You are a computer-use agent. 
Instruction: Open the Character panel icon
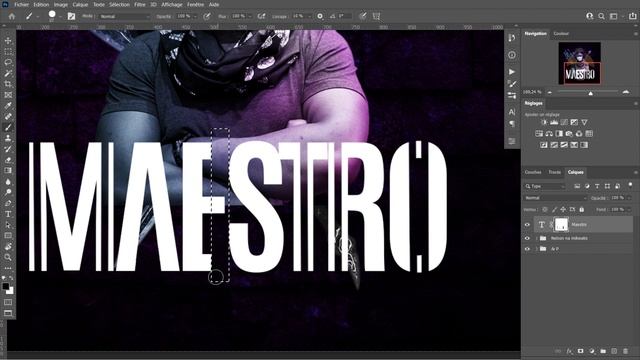click(512, 111)
